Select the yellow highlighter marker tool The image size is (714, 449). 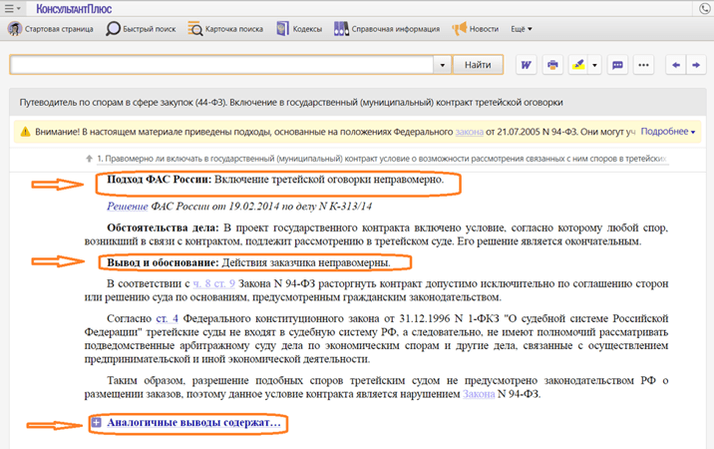coord(579,65)
